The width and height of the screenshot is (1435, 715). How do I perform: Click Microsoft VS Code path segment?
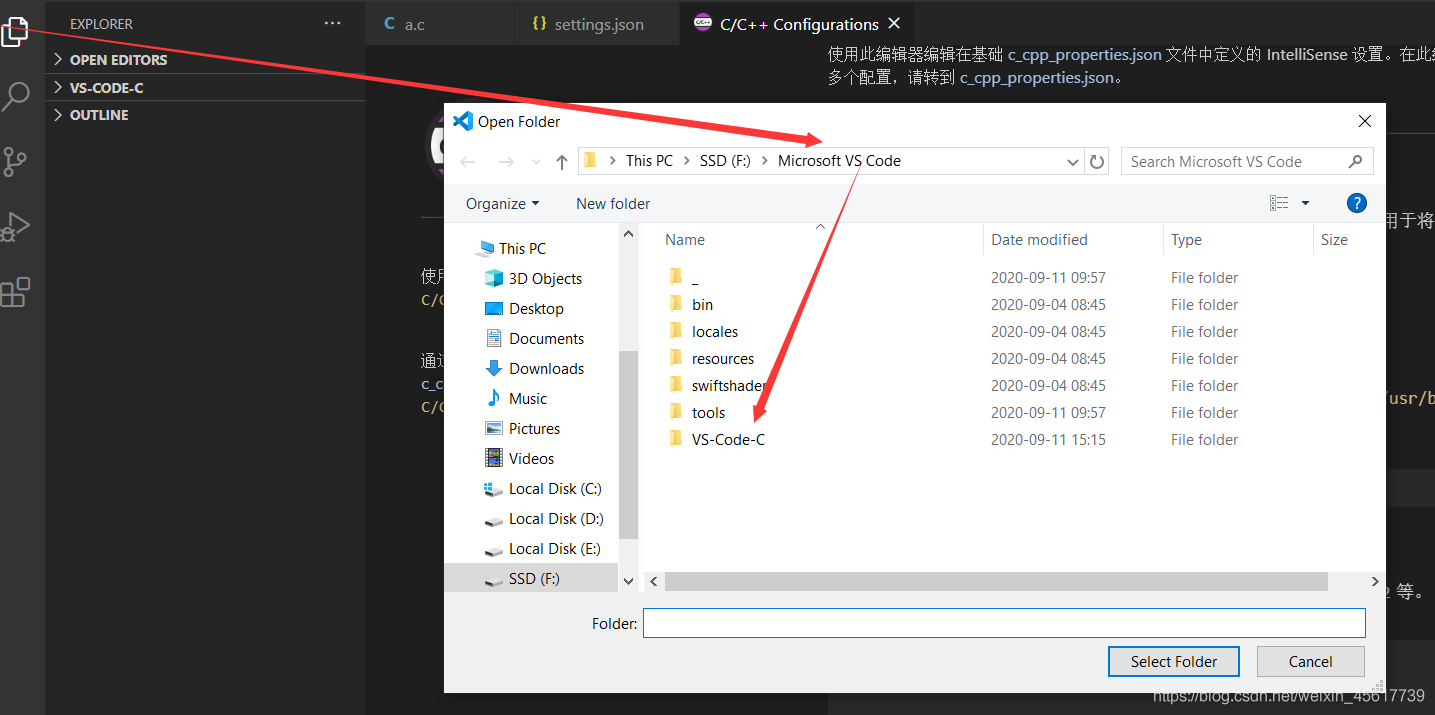839,161
